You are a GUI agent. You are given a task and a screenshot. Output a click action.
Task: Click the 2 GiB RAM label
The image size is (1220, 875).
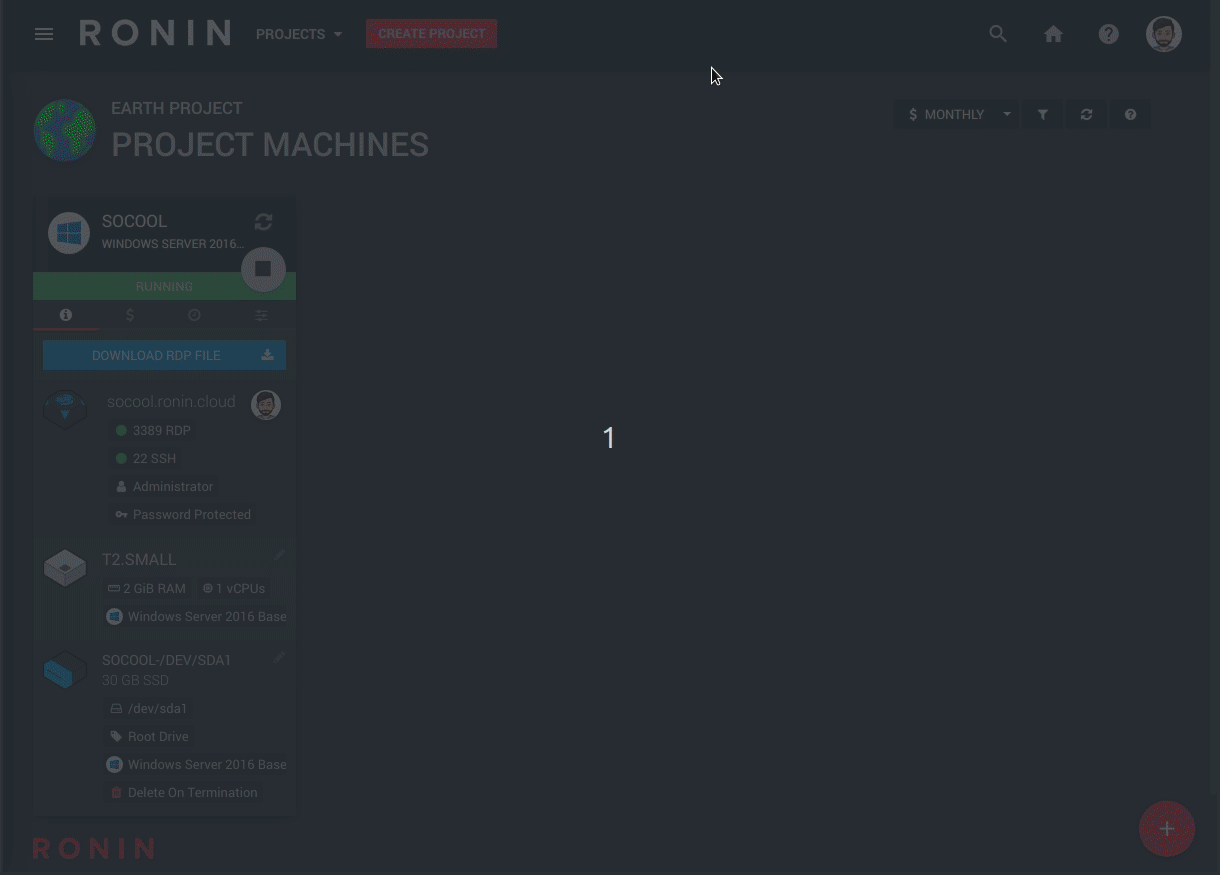click(x=147, y=589)
